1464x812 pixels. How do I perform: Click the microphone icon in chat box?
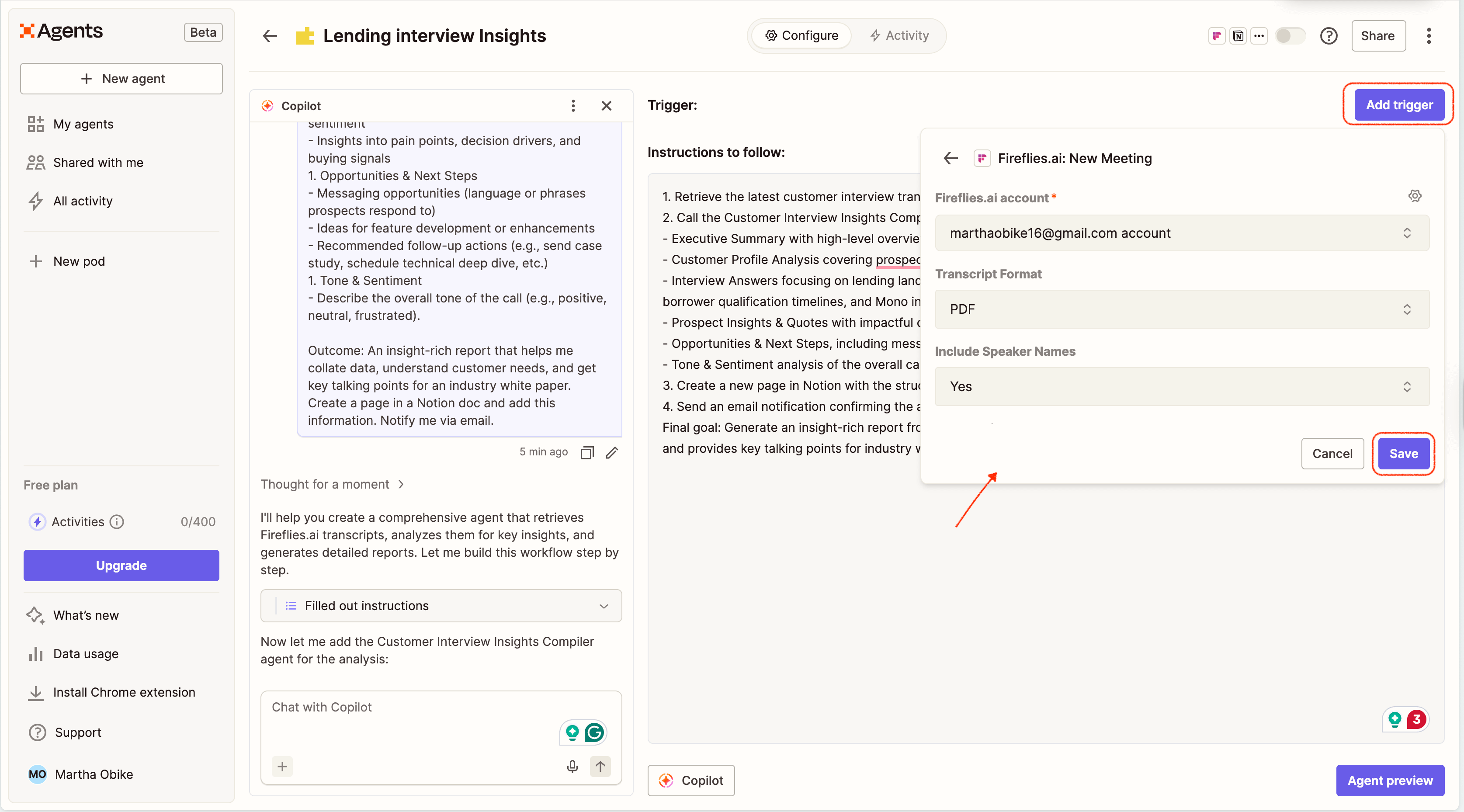pos(572,767)
